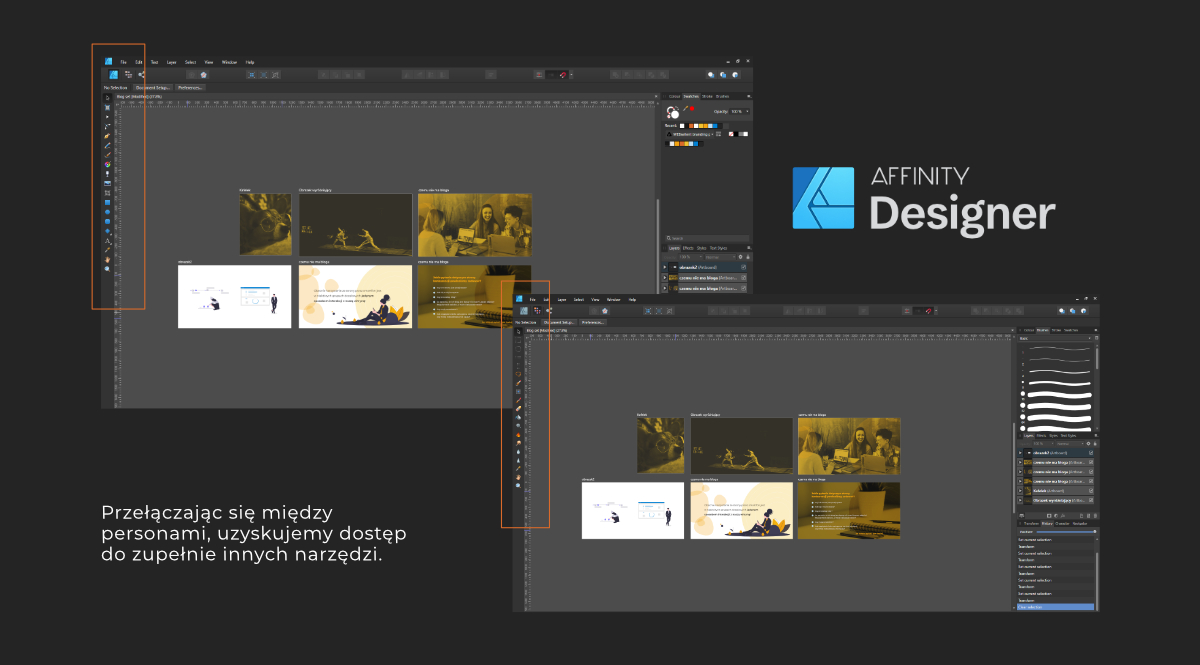Select the Zoom tool in upper window

(x=107, y=269)
